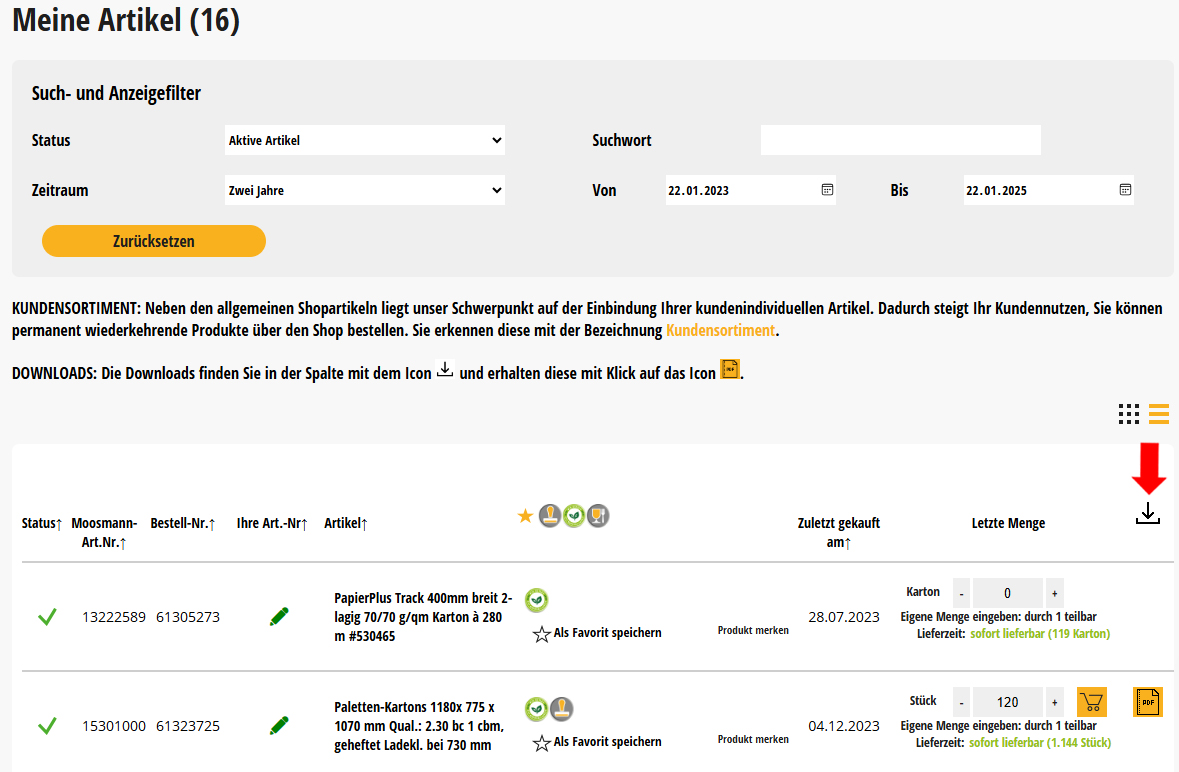The image size is (1179, 772).
Task: Add Paletten-Kartons to shopping cart
Action: pos(1091,702)
